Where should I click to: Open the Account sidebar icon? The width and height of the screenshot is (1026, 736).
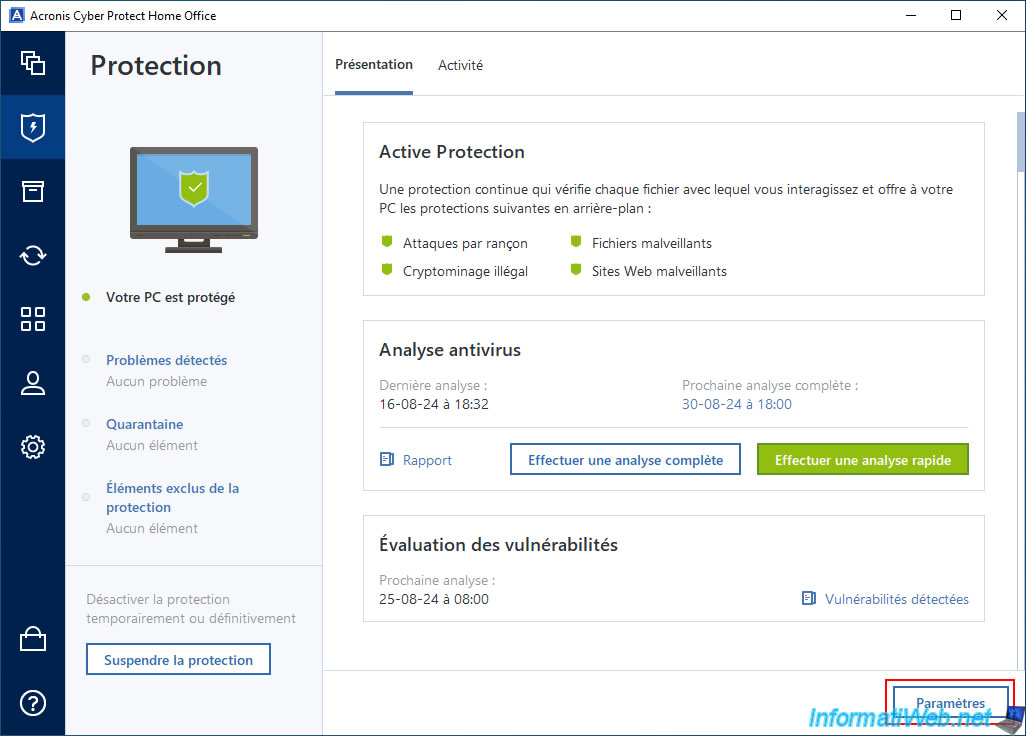33,383
